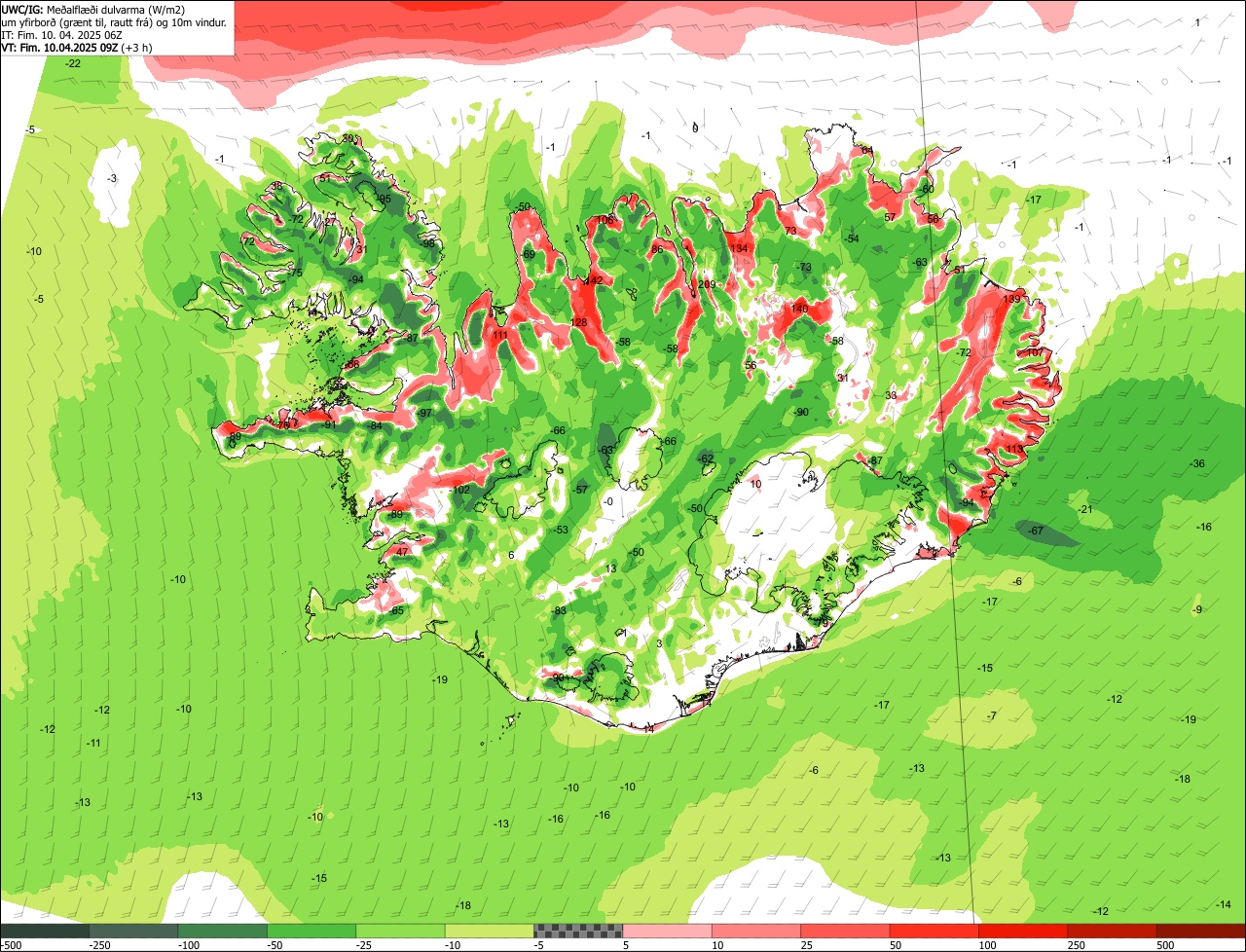Image resolution: width=1246 pixels, height=952 pixels.
Task: Select the '128' flux value label
Action: tap(579, 322)
